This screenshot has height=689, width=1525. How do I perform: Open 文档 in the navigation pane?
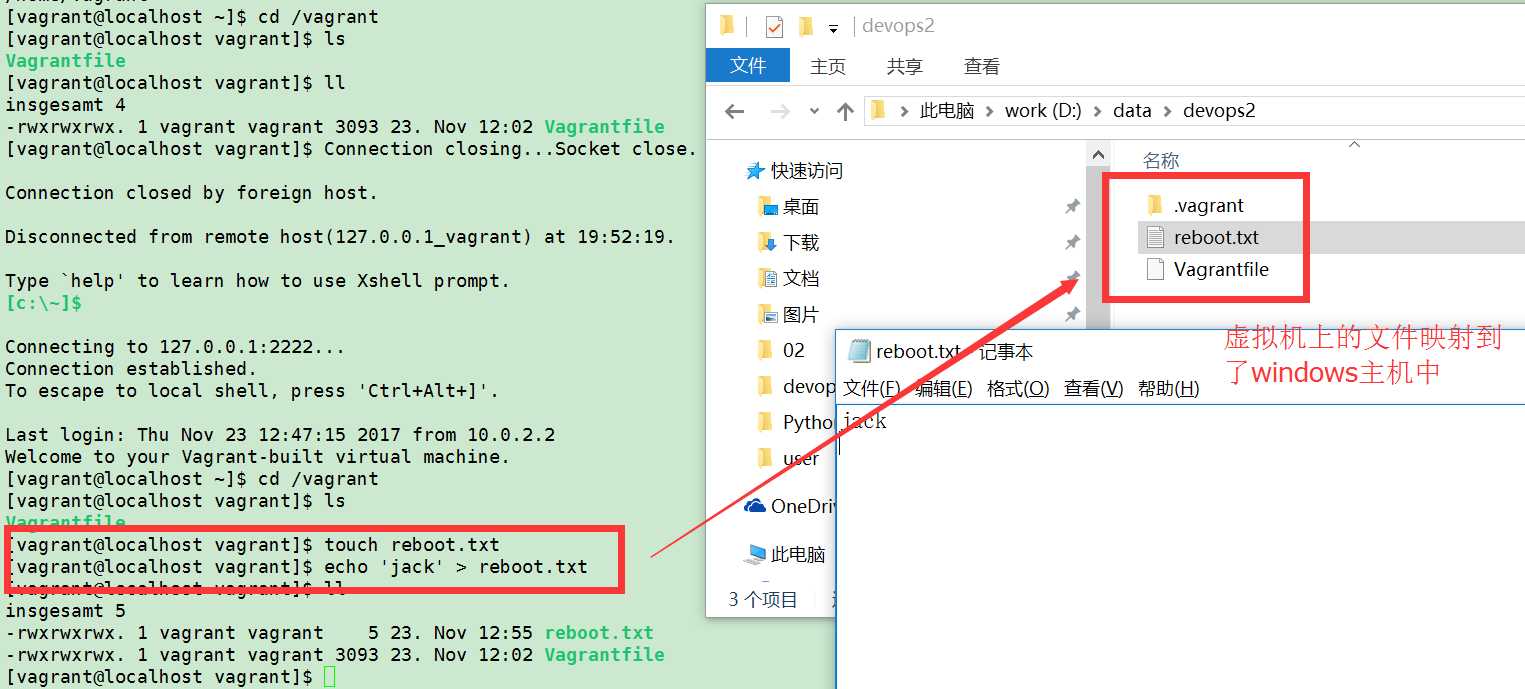coord(801,279)
